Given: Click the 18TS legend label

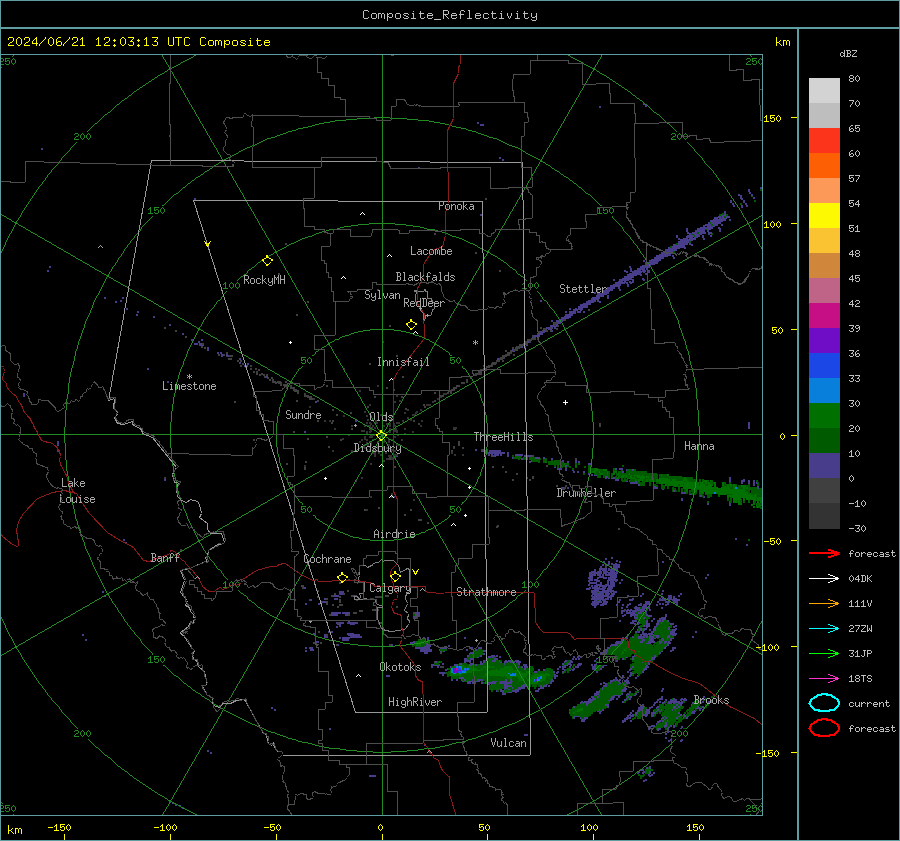Looking at the screenshot, I should [860, 679].
